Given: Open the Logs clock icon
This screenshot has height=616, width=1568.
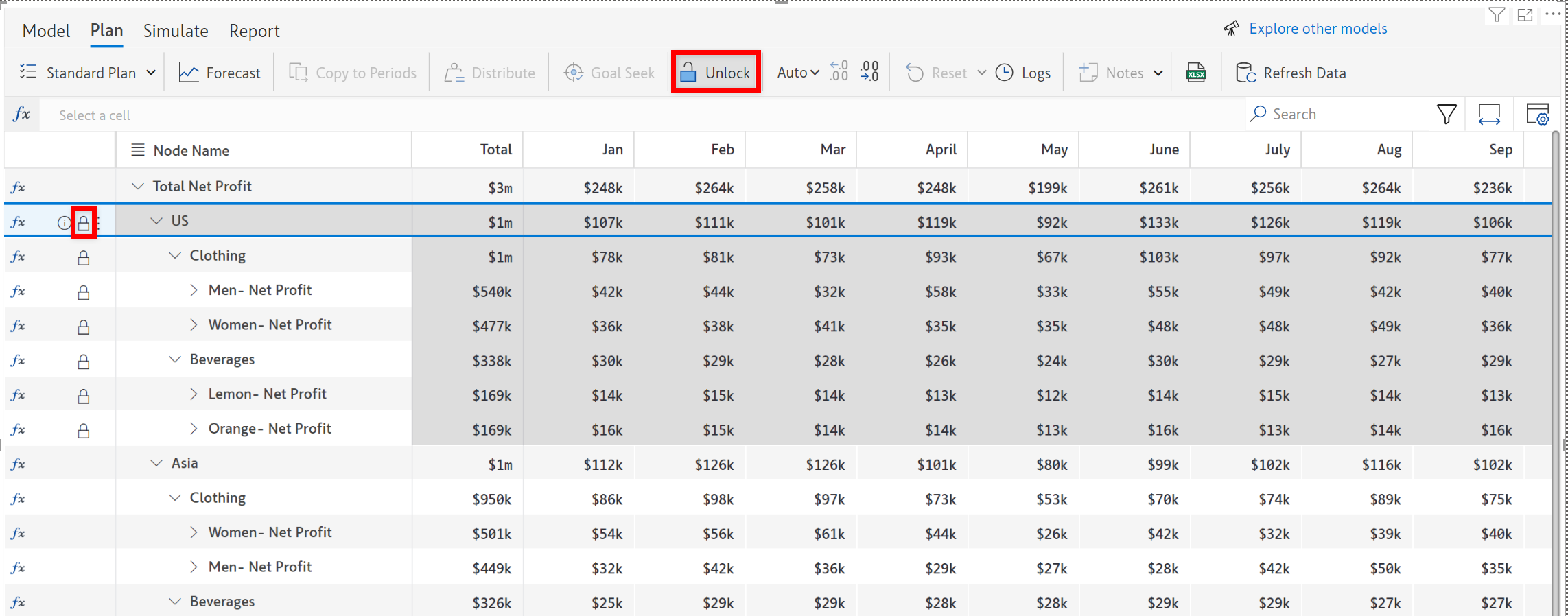Looking at the screenshot, I should (x=1005, y=73).
